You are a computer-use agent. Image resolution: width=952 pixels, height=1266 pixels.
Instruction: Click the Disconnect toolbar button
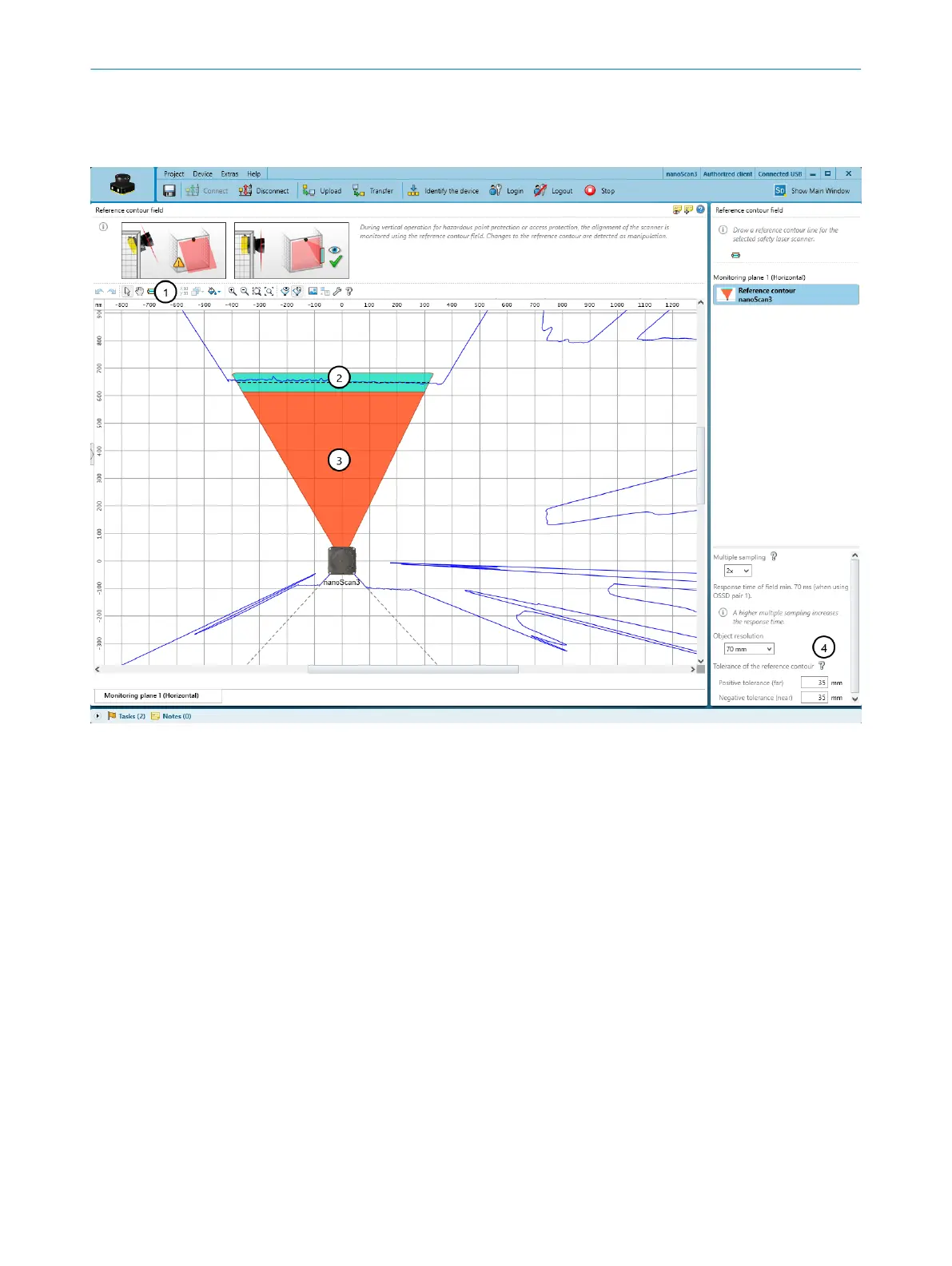click(264, 191)
